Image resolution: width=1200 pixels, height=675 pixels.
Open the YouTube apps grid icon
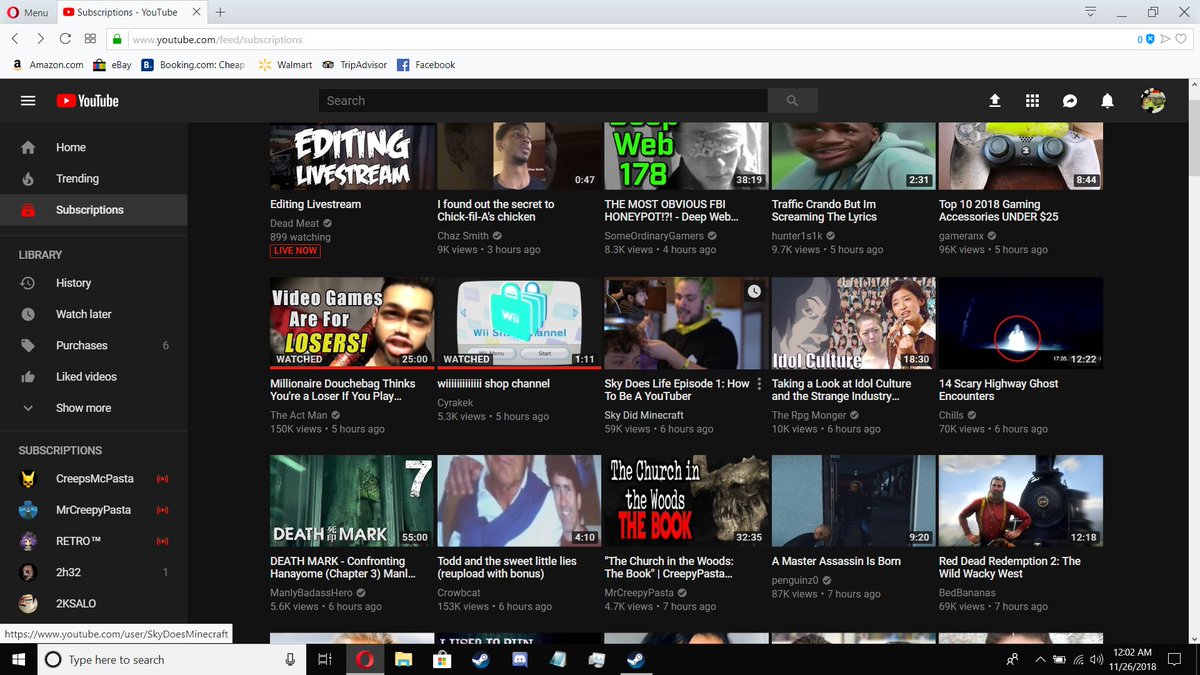[x=1033, y=101]
